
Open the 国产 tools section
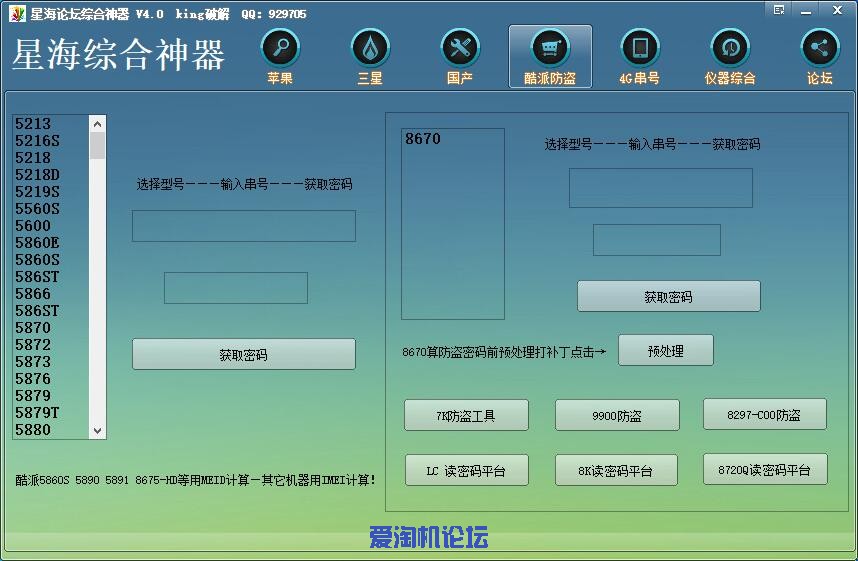pos(460,57)
